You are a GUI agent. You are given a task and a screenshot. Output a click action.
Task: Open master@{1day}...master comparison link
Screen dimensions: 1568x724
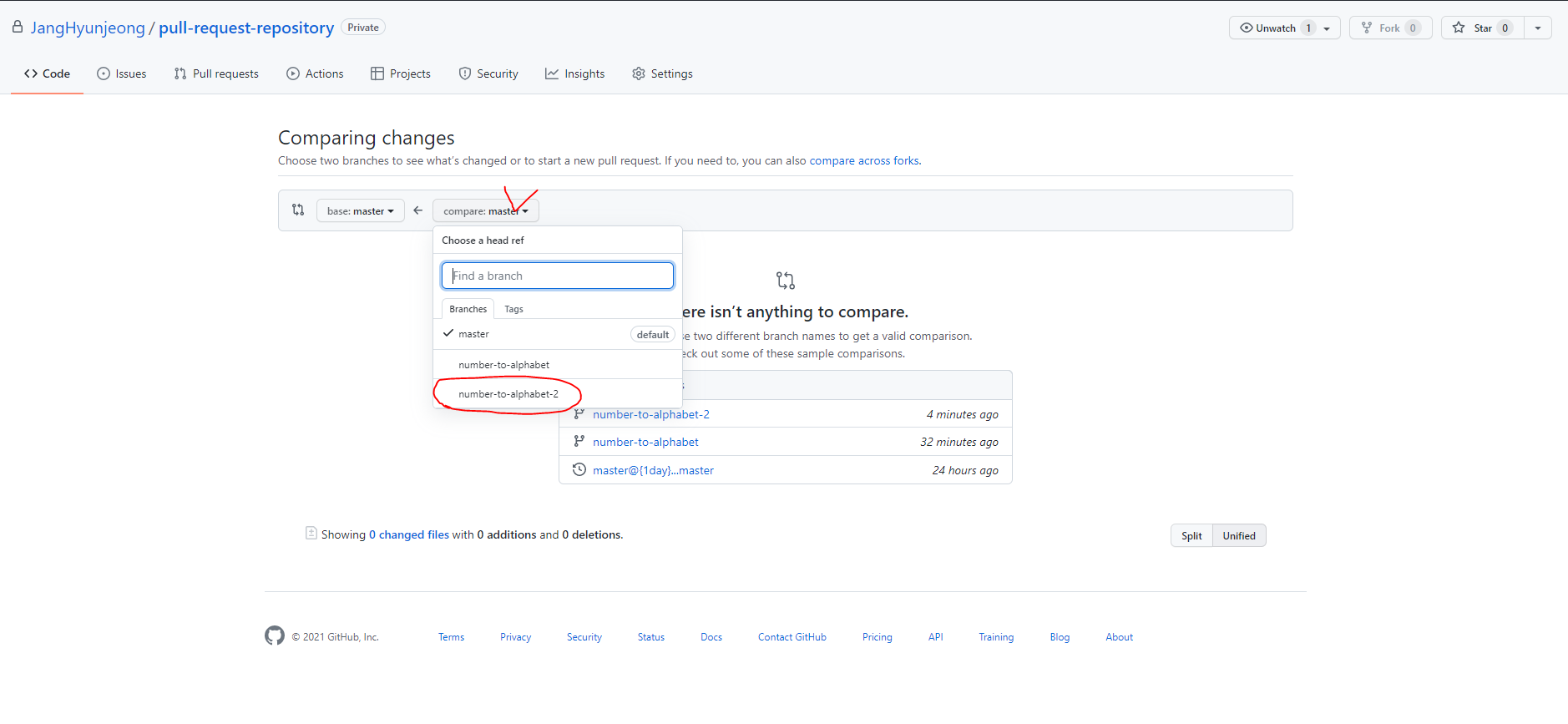pyautogui.click(x=653, y=470)
